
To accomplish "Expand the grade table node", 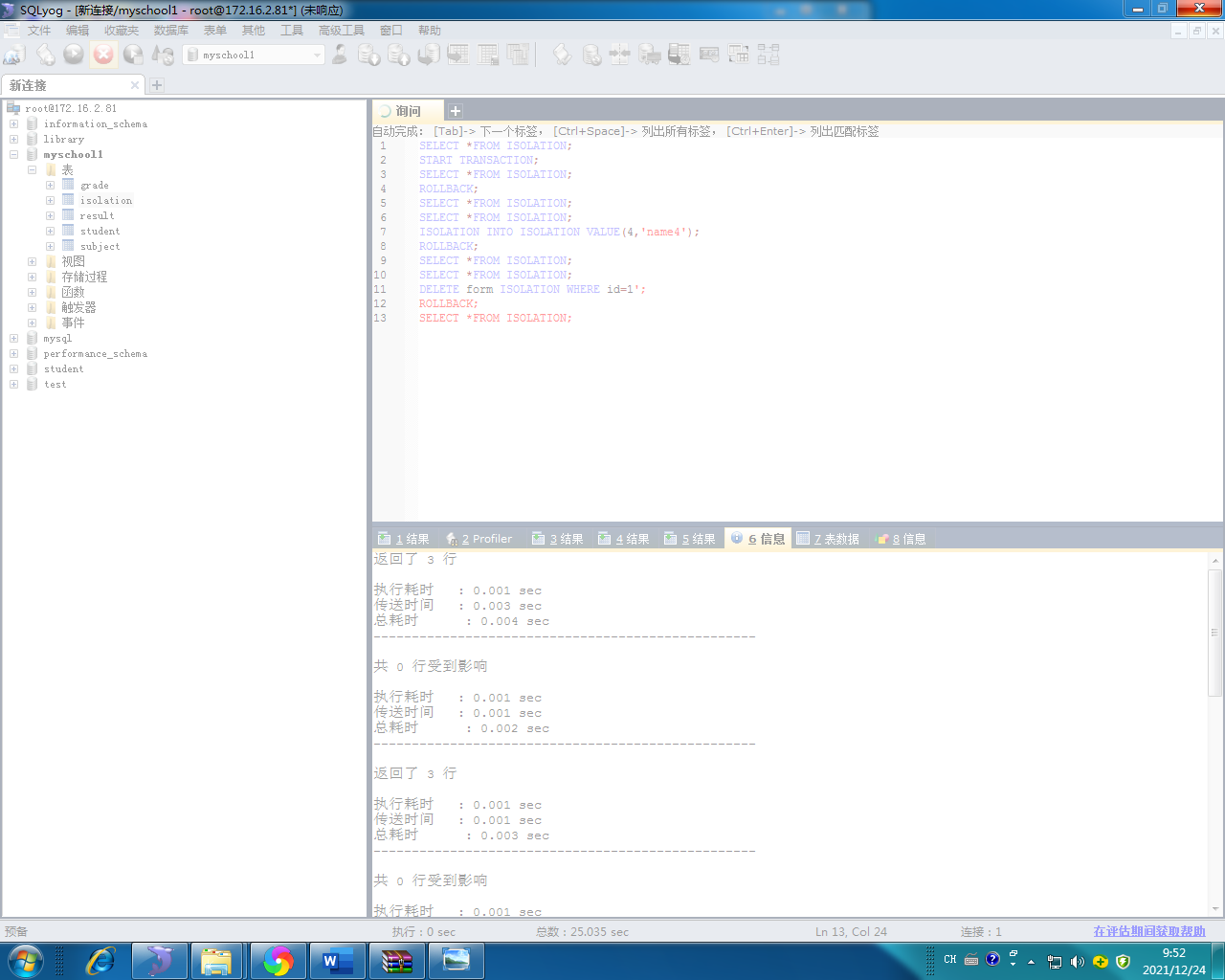I will click(x=50, y=186).
